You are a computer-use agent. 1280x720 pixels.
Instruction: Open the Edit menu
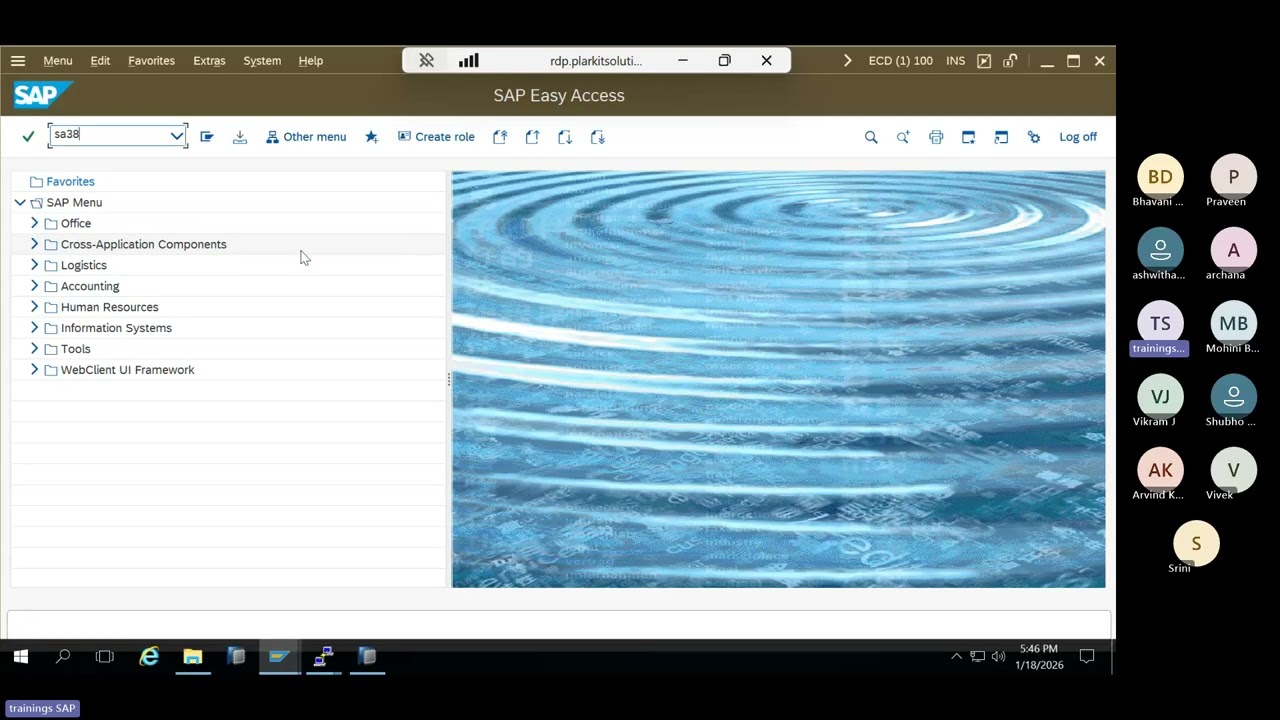pos(100,61)
